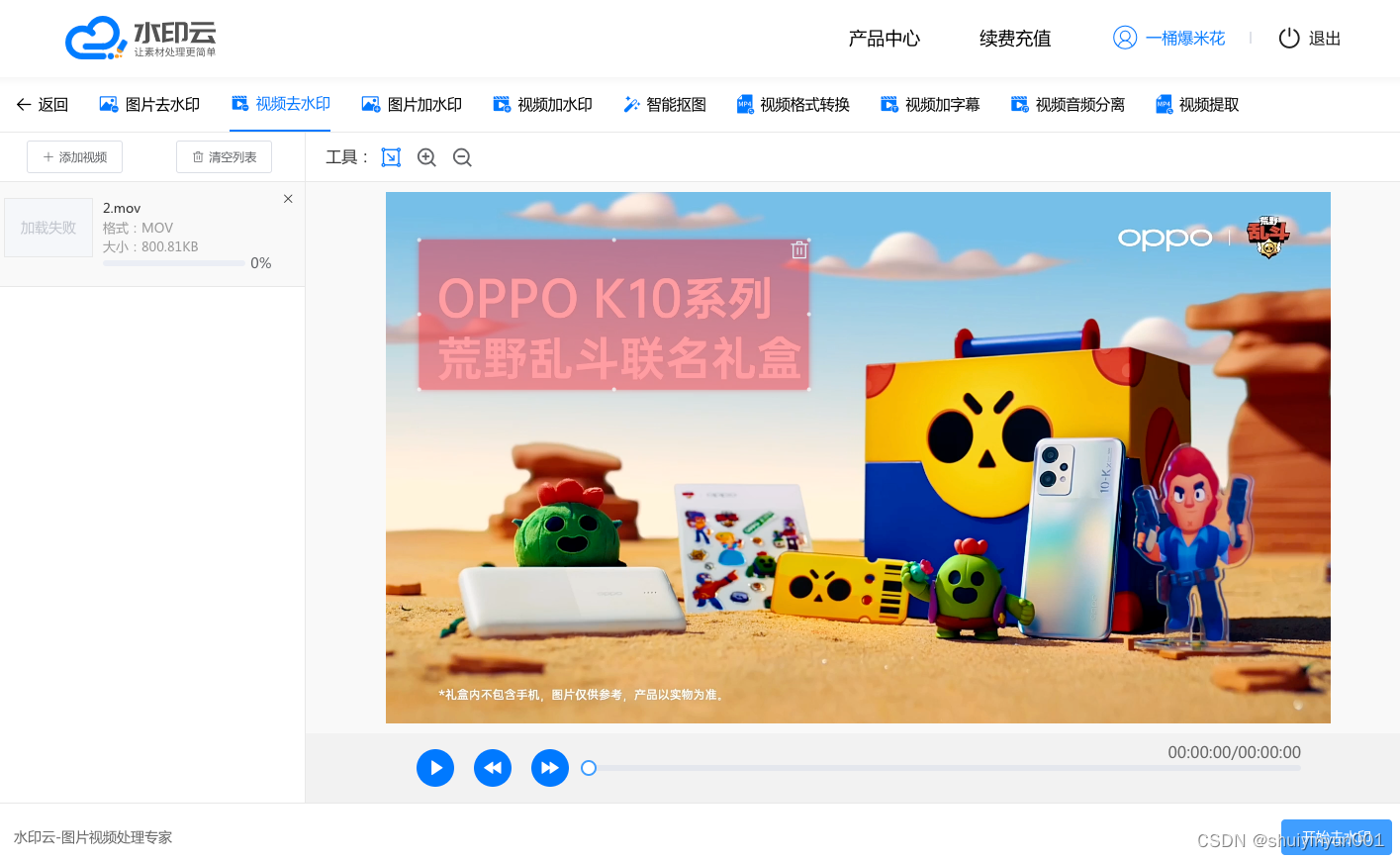Open the 视频提取 tab

click(1197, 105)
